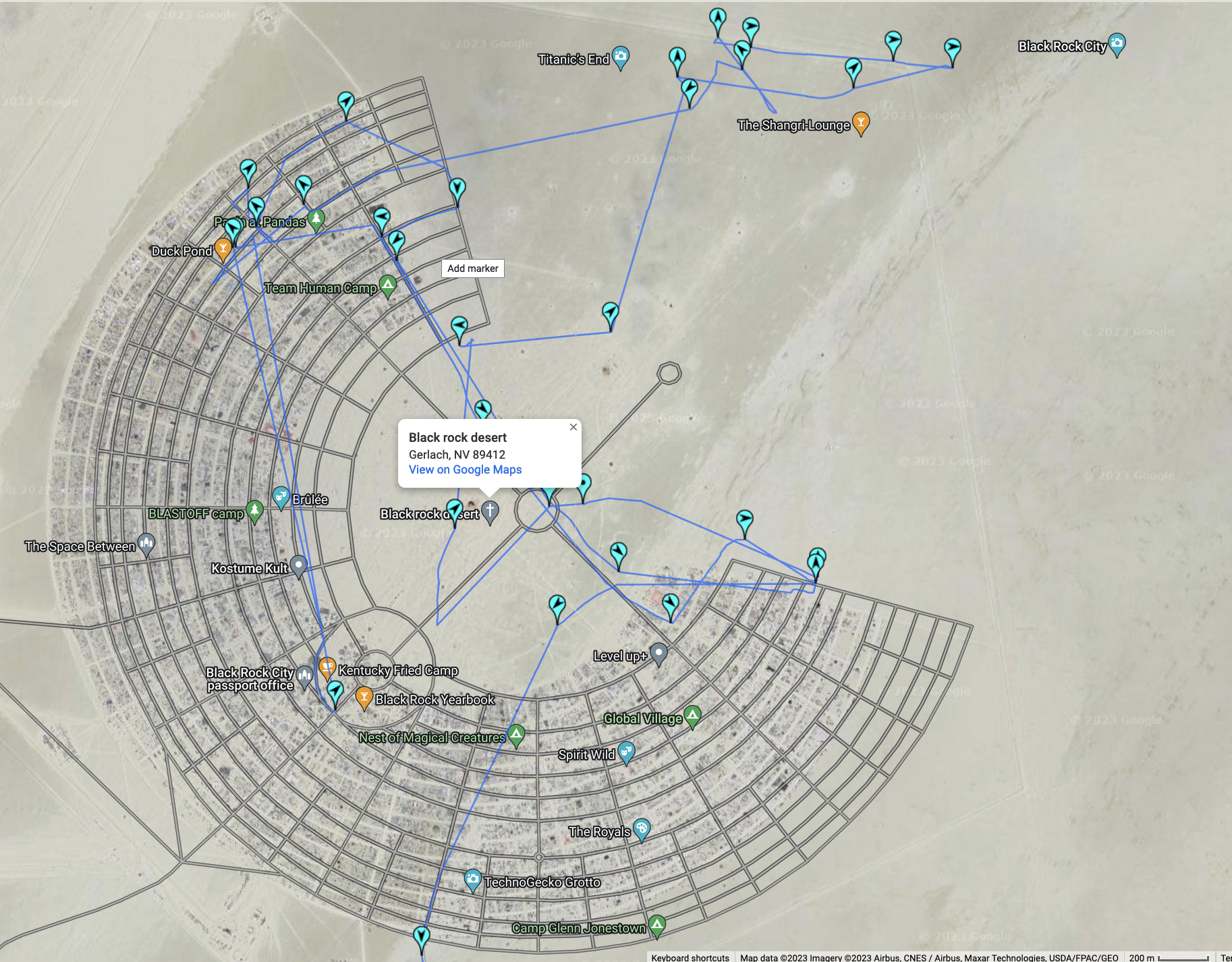Click the Black rock desert church pin
The image size is (1232, 962).
[x=491, y=511]
